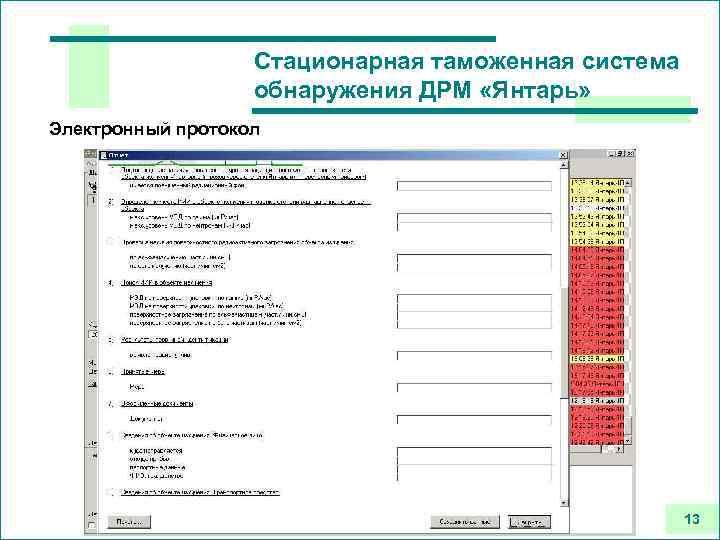720x540 pixels.
Task: Click the first input field of section 4
Action: 474,298
